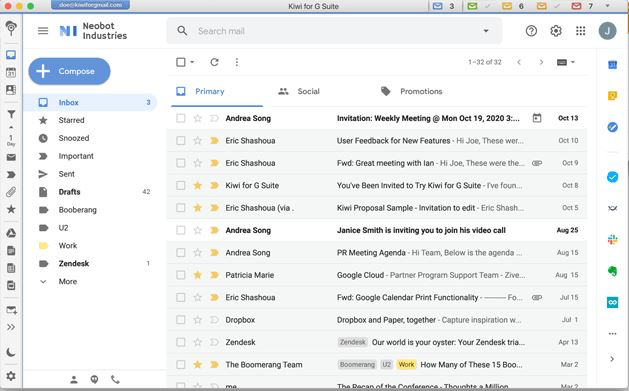Open Tasks add-on in right panel
This screenshot has width=629, height=391.
pyautogui.click(x=612, y=127)
